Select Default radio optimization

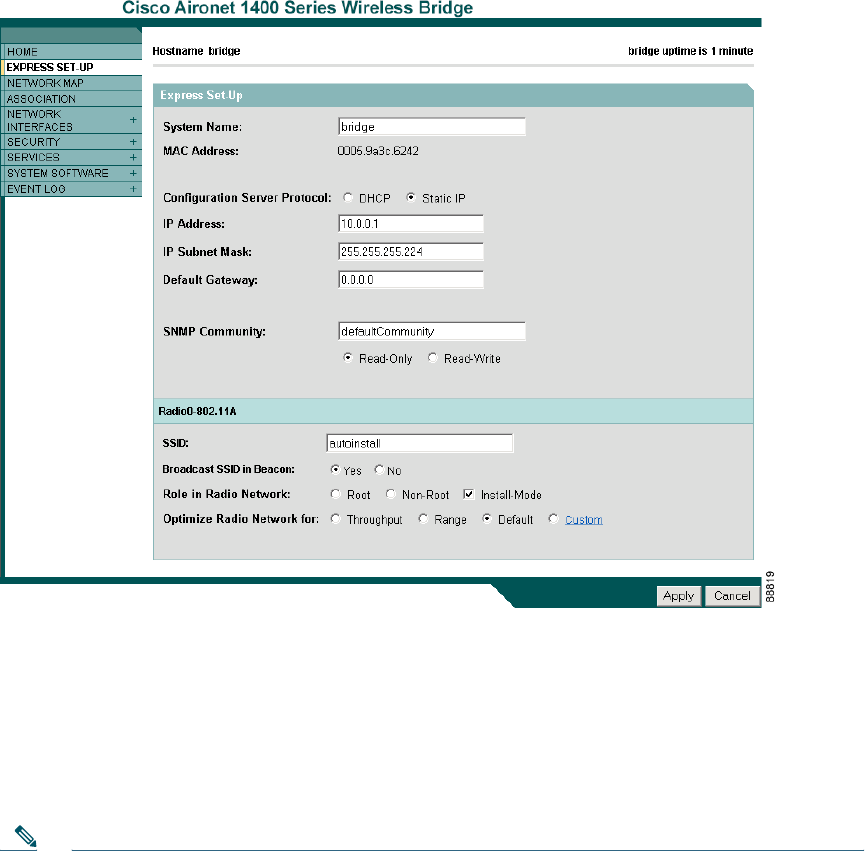(x=487, y=519)
